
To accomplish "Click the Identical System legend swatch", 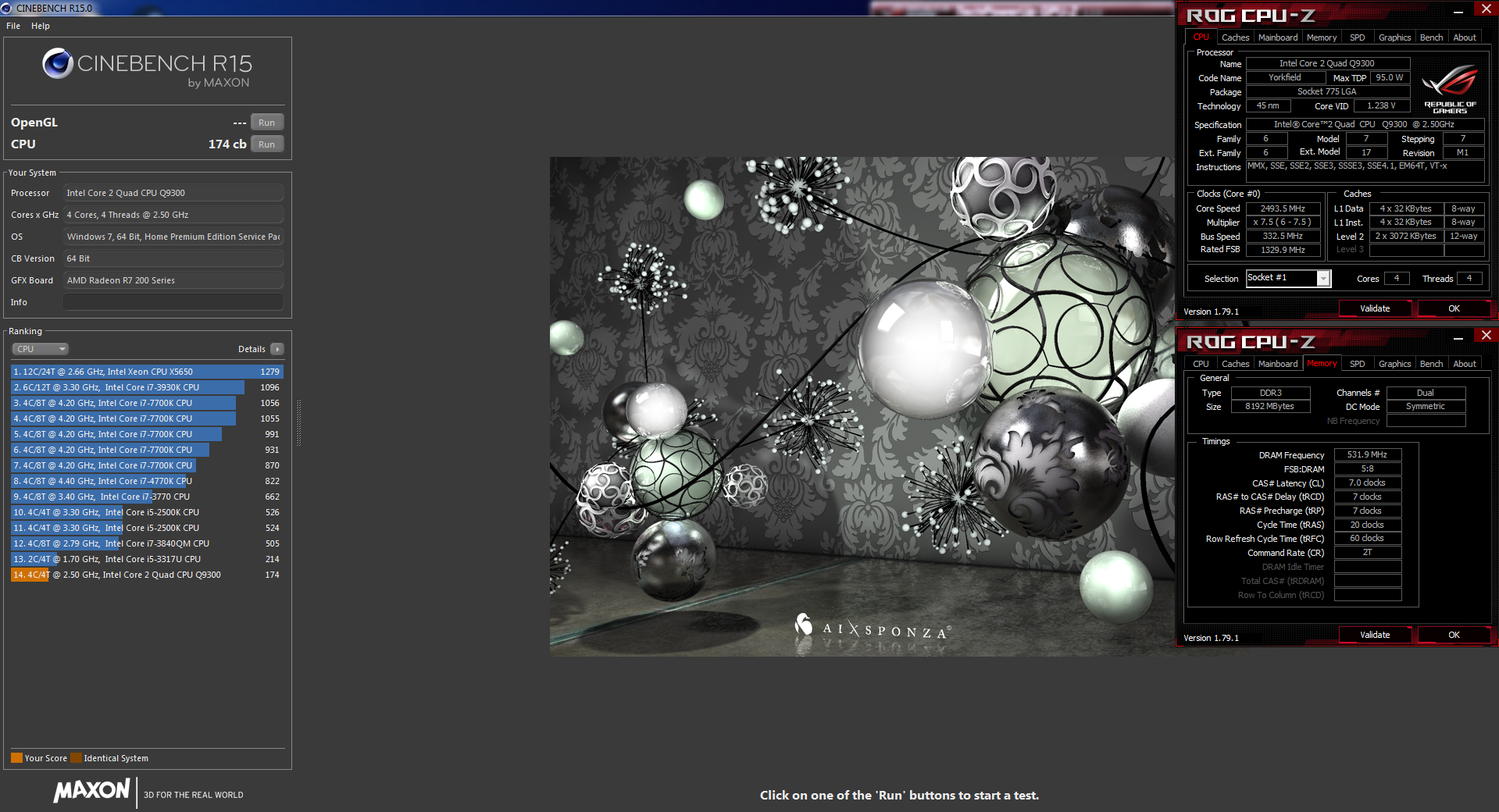I will pyautogui.click(x=76, y=758).
